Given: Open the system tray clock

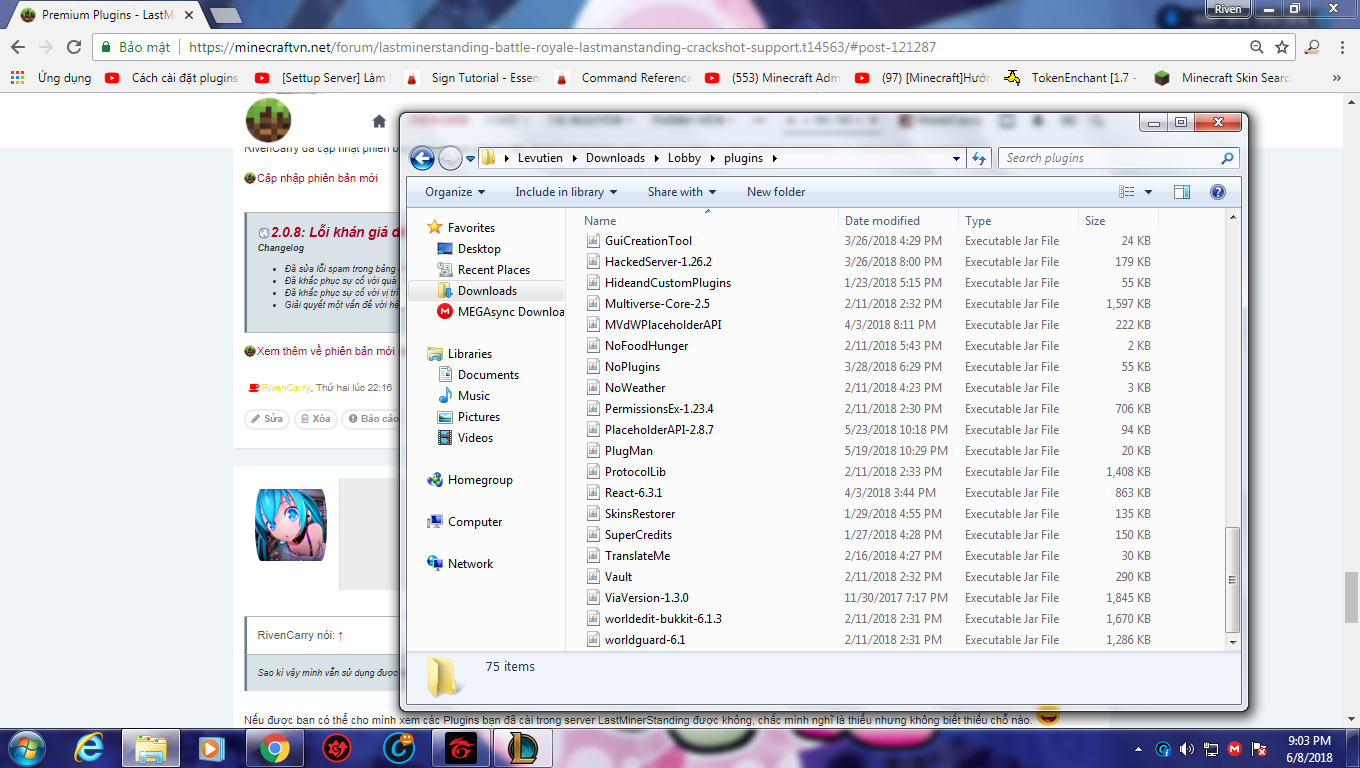Looking at the screenshot, I should (x=1310, y=749).
